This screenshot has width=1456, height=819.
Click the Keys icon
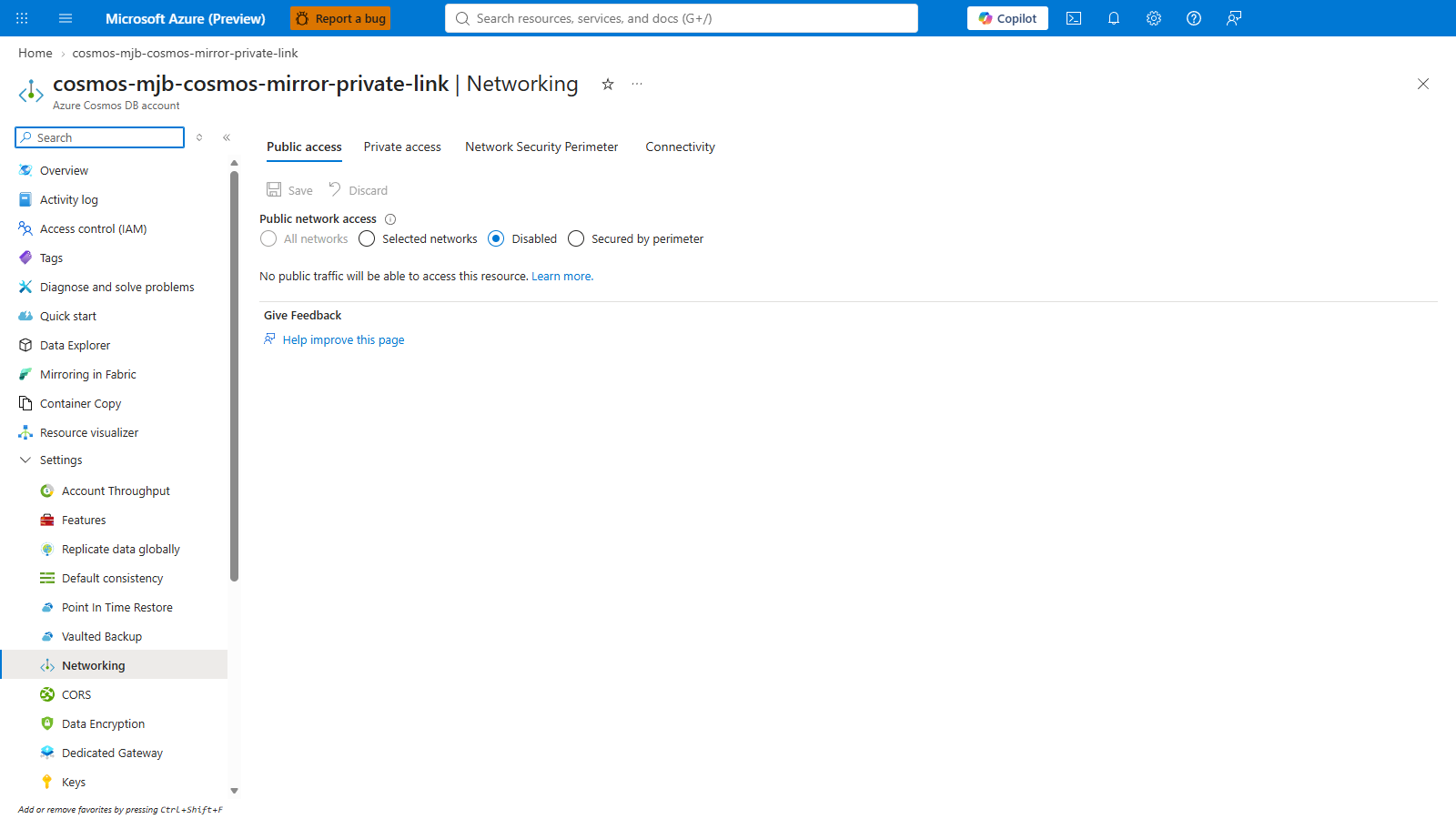[47, 782]
